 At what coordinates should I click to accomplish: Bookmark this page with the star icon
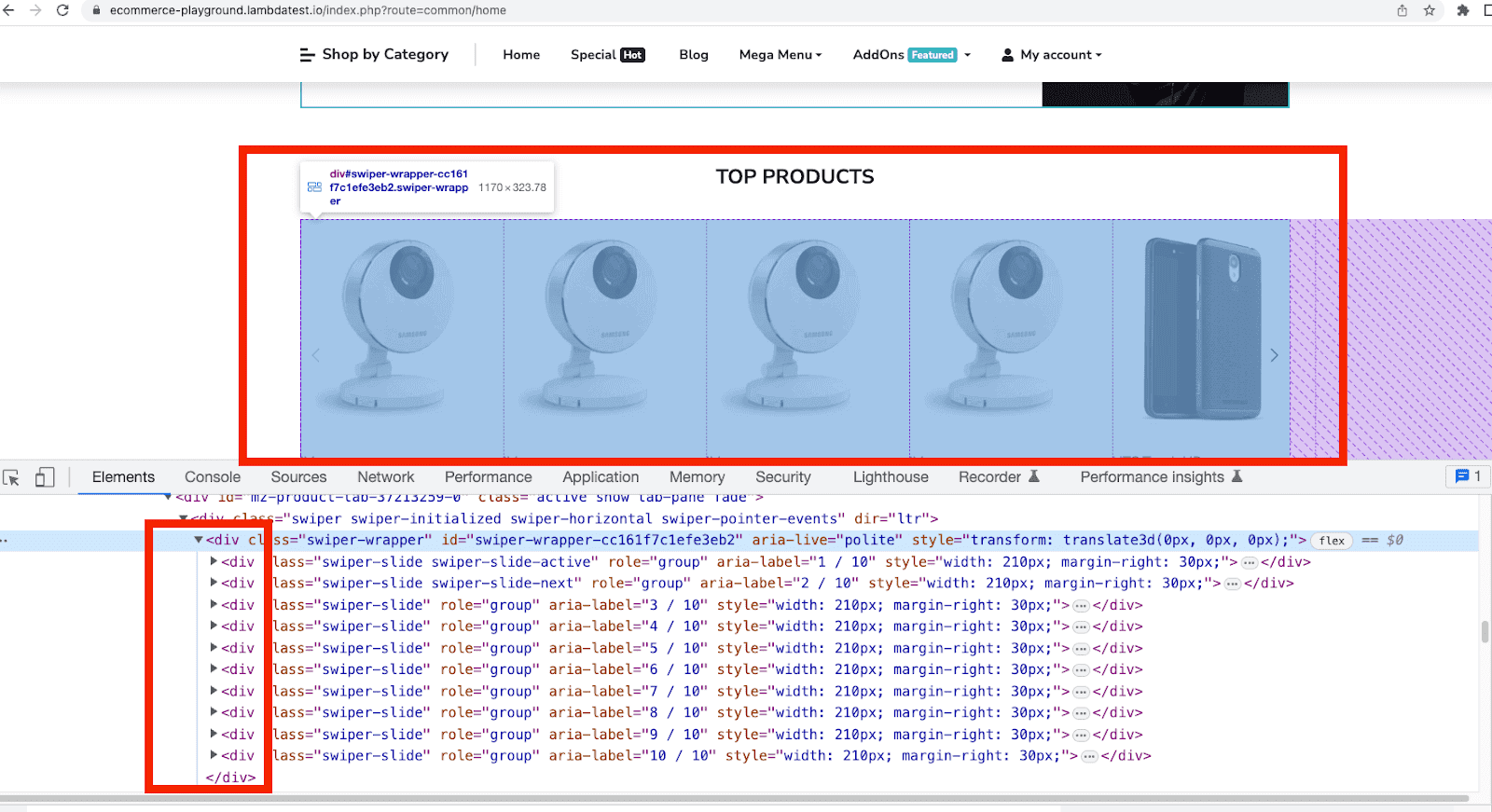(x=1430, y=10)
